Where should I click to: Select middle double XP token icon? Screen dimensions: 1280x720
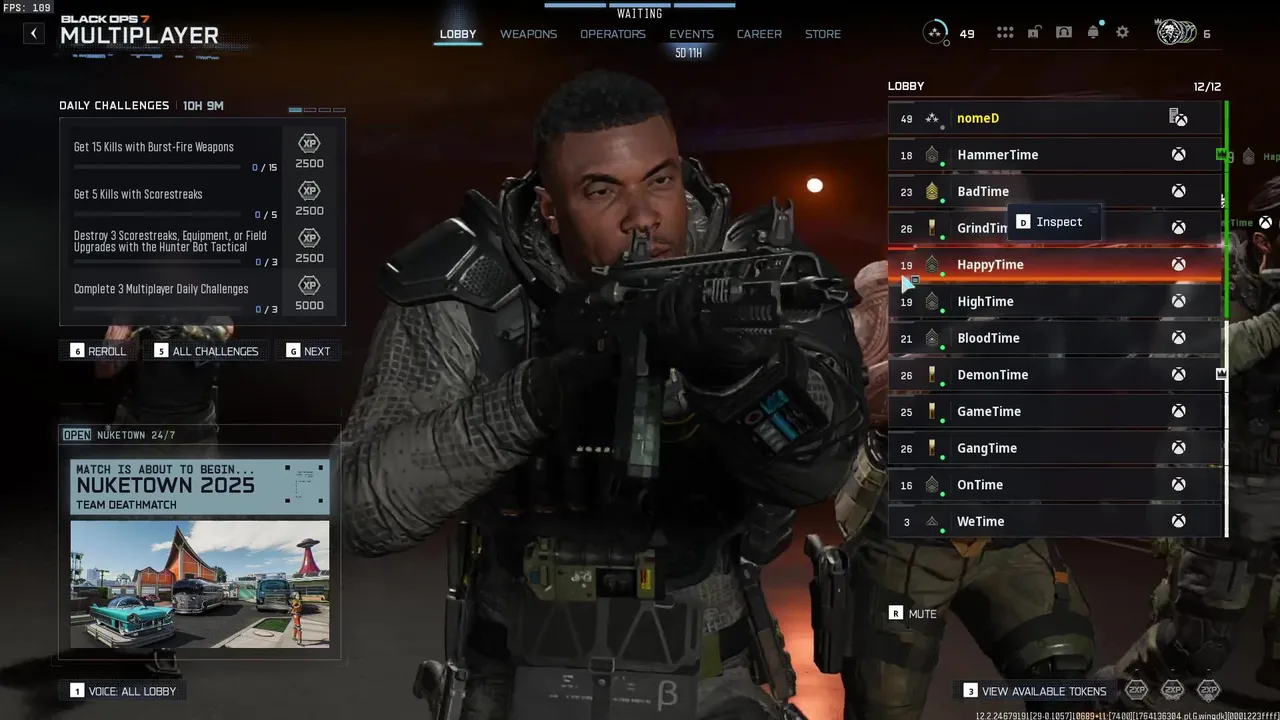1172,690
